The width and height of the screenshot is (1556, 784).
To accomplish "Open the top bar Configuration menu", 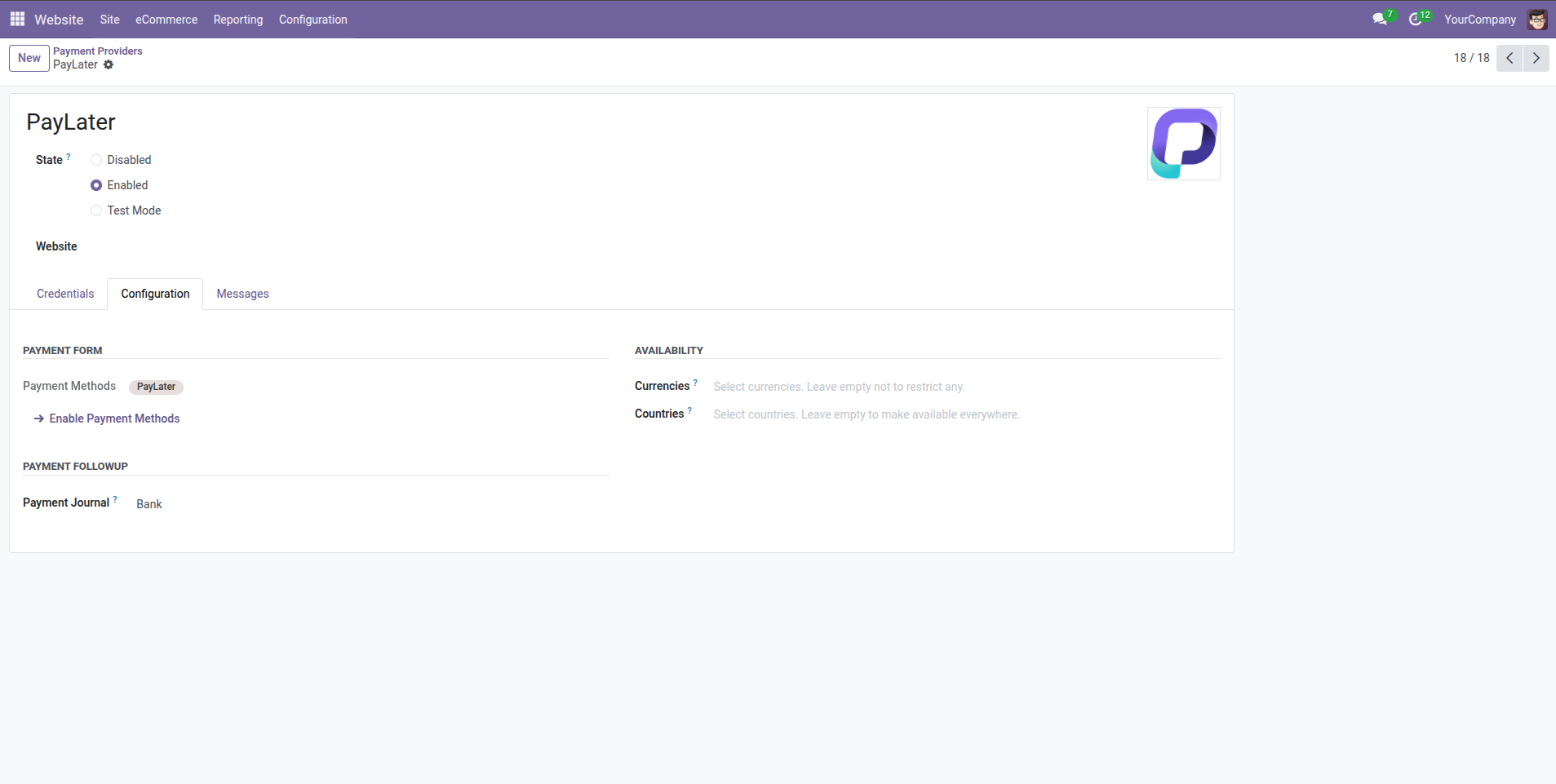I will click(313, 20).
